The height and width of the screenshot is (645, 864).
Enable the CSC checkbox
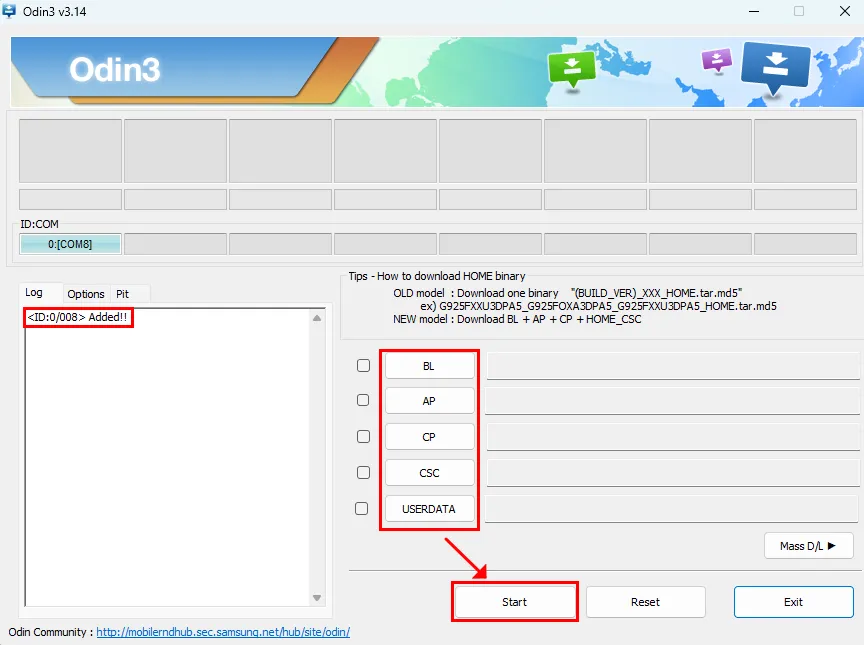click(x=363, y=473)
